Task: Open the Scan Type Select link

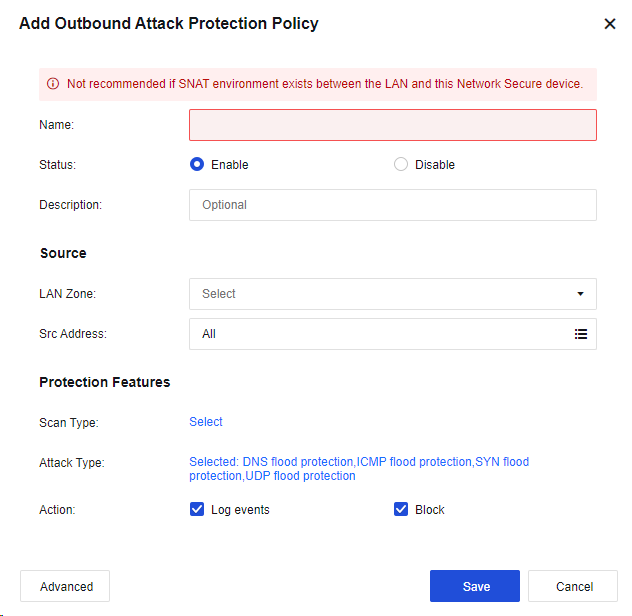Action: 206,422
